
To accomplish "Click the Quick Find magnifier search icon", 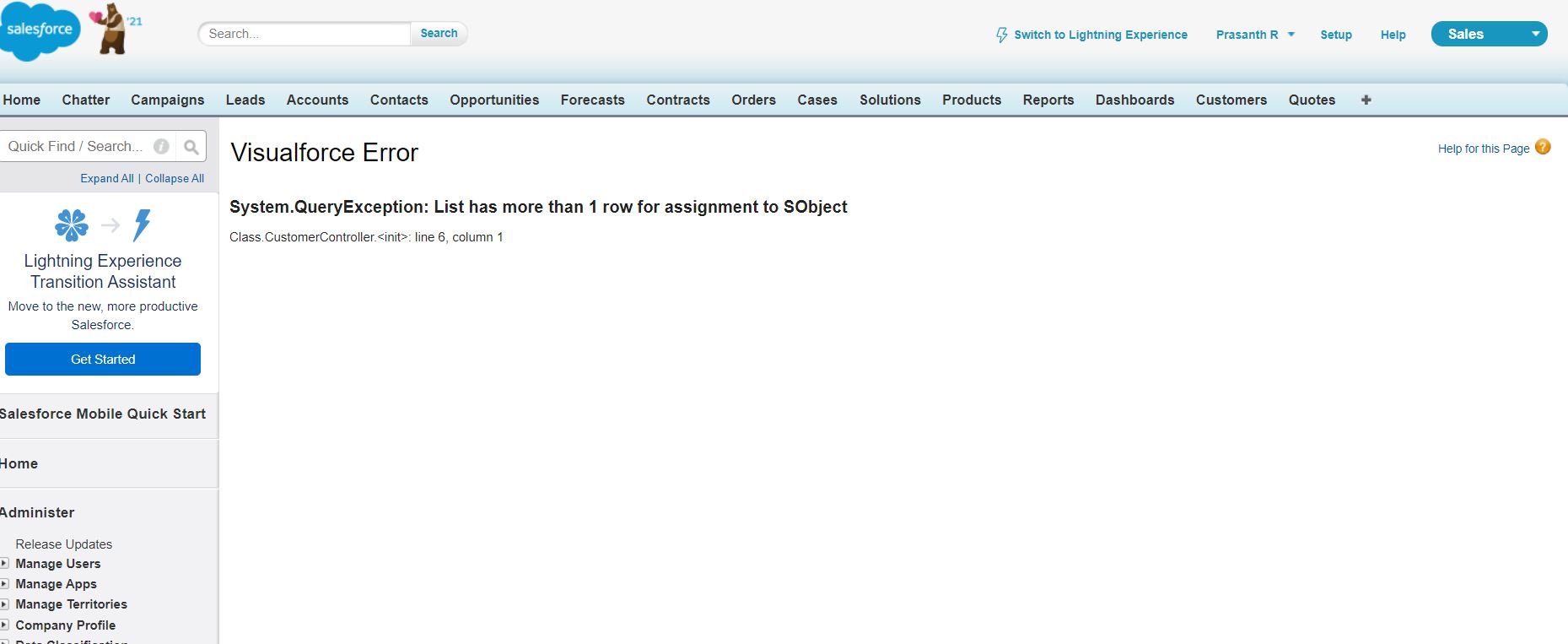I will (191, 147).
